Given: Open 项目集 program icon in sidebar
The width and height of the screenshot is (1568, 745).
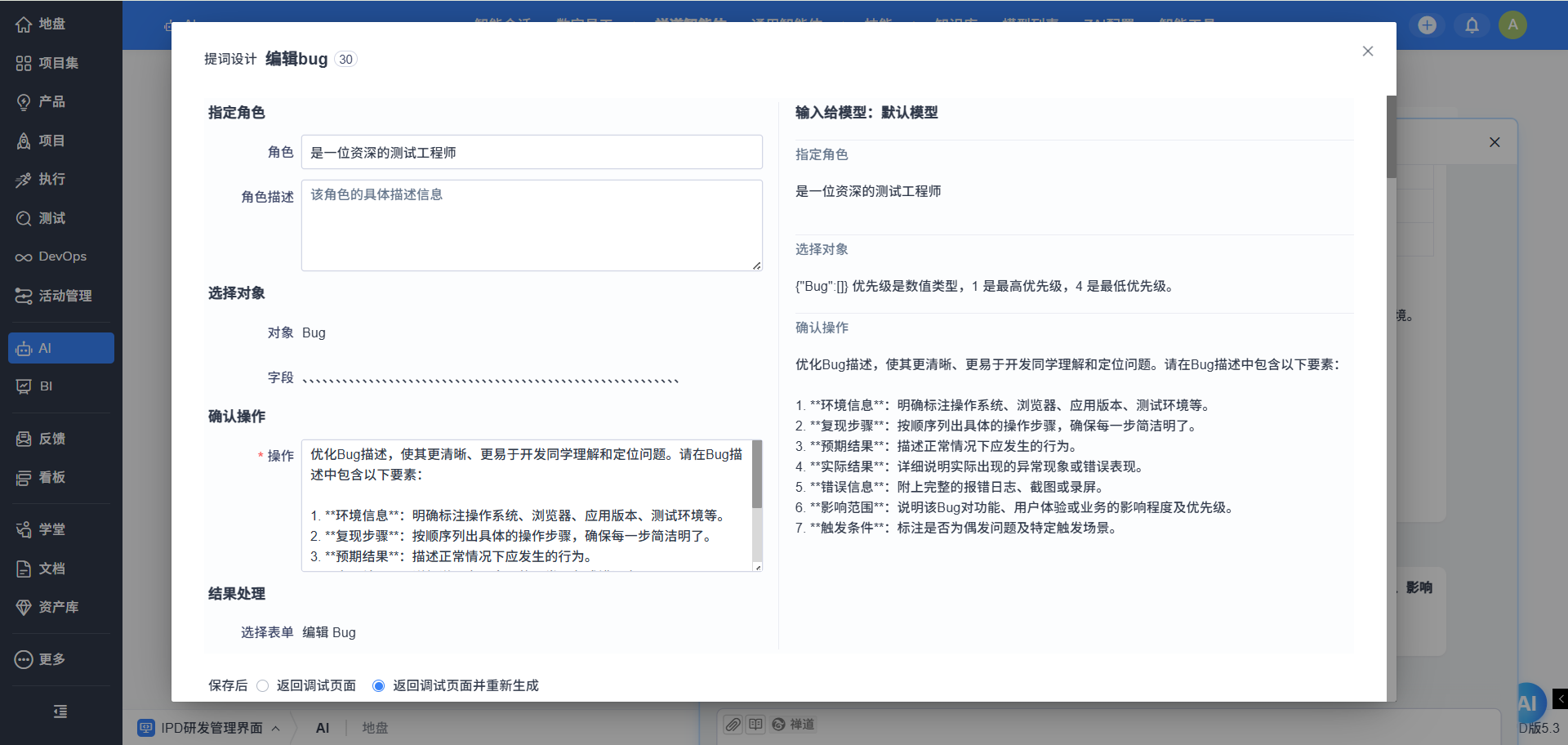Looking at the screenshot, I should click(x=24, y=63).
